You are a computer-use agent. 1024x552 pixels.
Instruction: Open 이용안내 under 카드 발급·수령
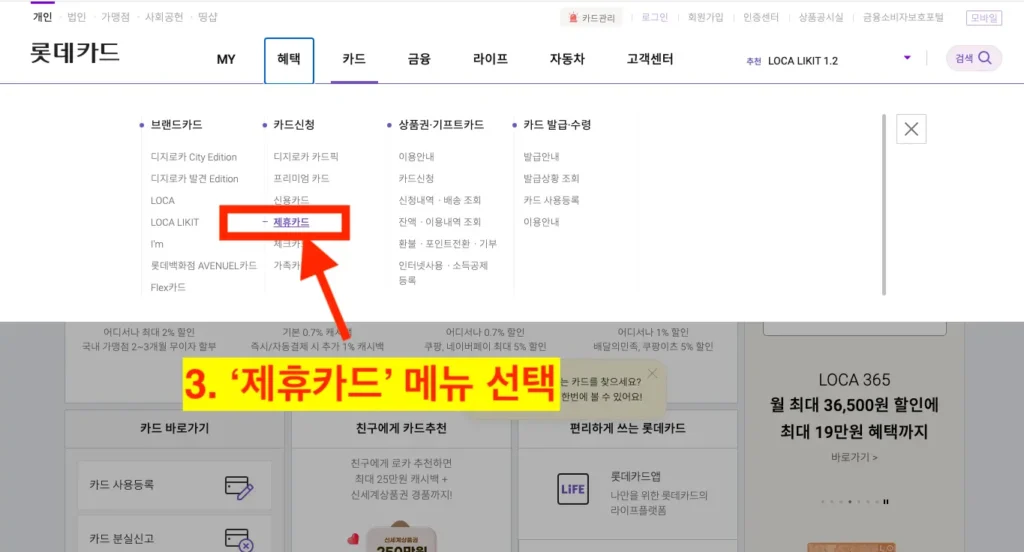[x=541, y=221]
